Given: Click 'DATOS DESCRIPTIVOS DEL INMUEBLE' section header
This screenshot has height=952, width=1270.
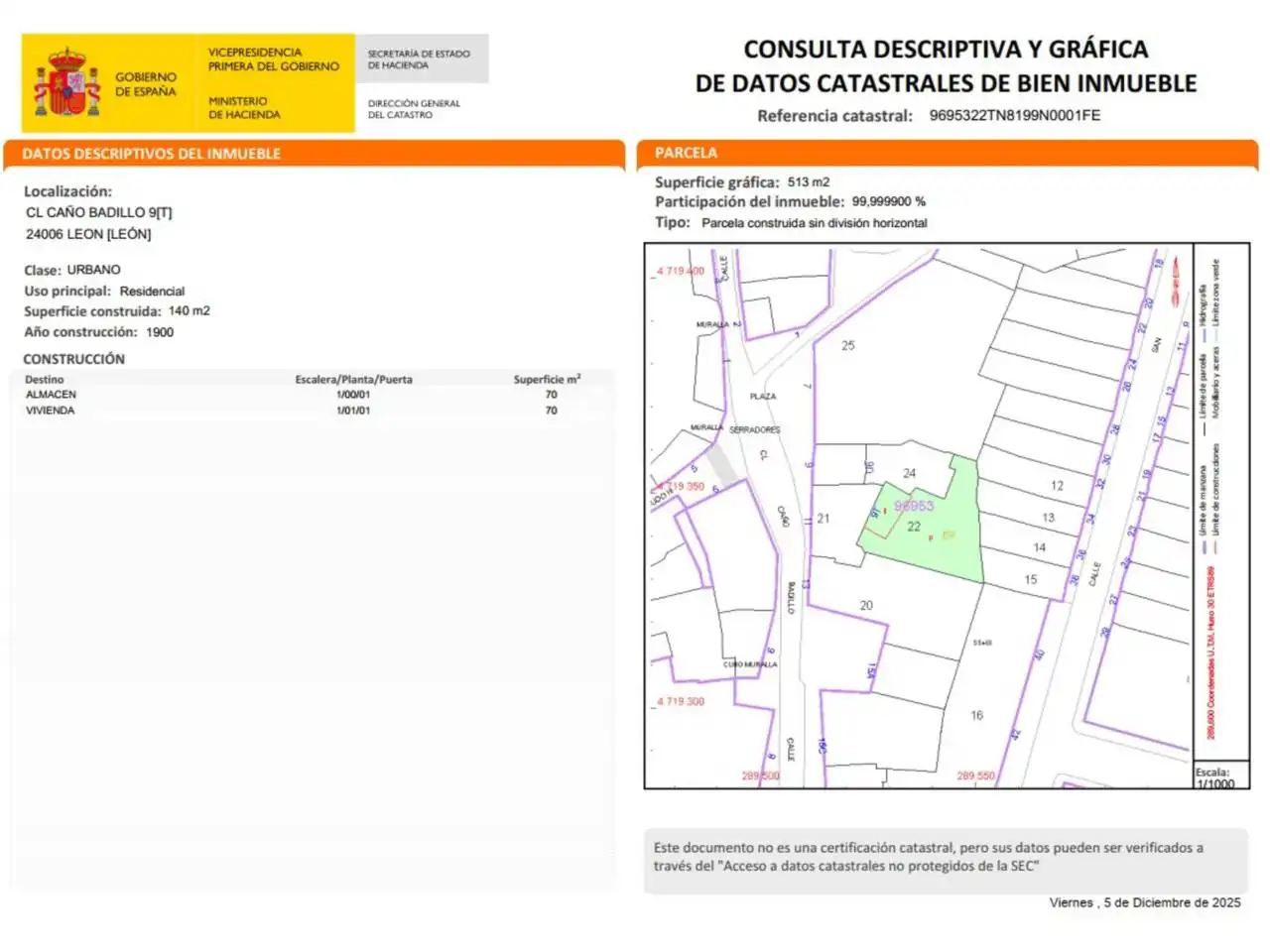Looking at the screenshot, I should 152,154.
